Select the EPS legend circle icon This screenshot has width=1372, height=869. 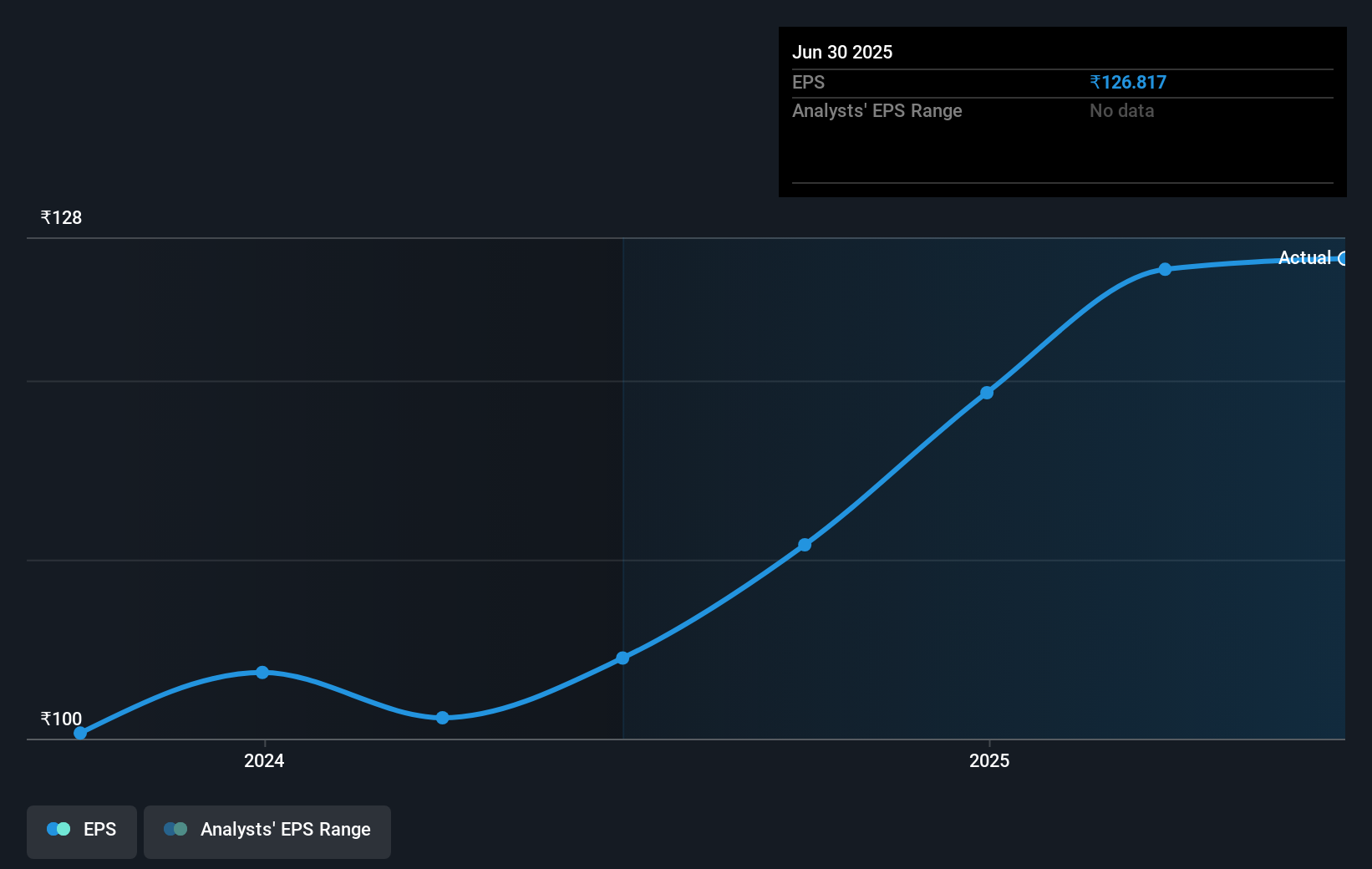tap(58, 829)
